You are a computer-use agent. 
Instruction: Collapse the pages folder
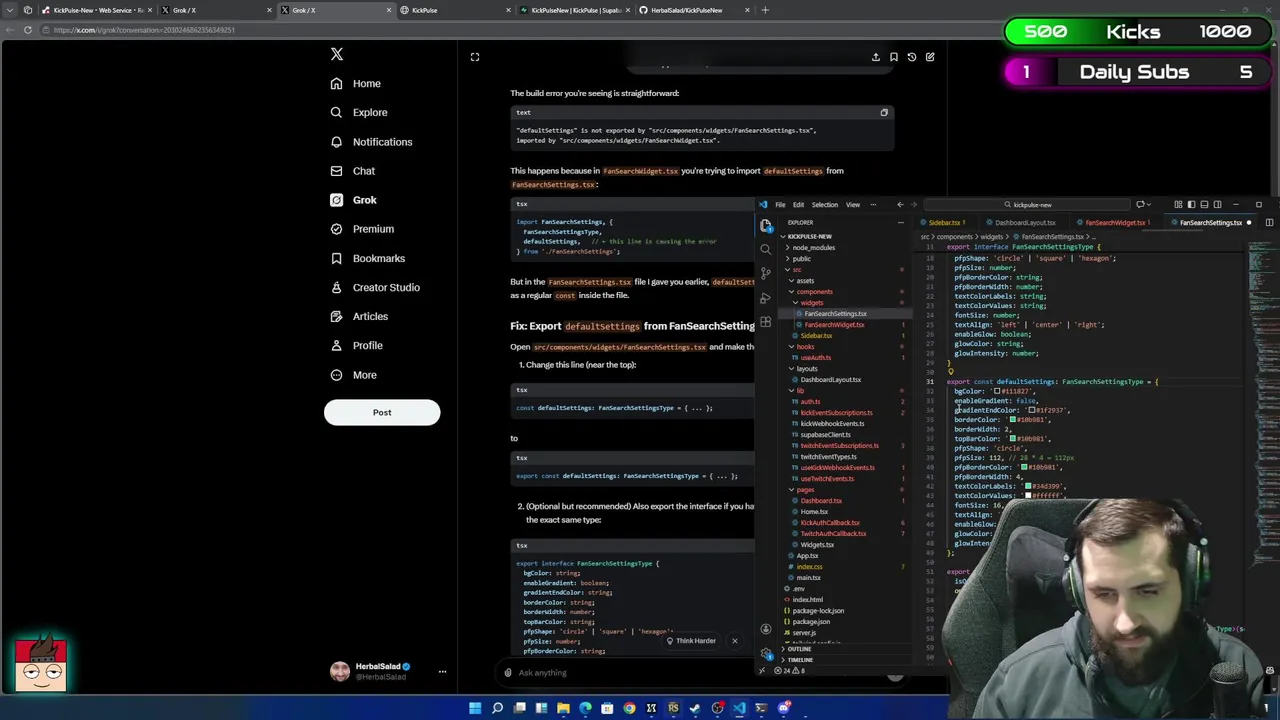click(803, 490)
